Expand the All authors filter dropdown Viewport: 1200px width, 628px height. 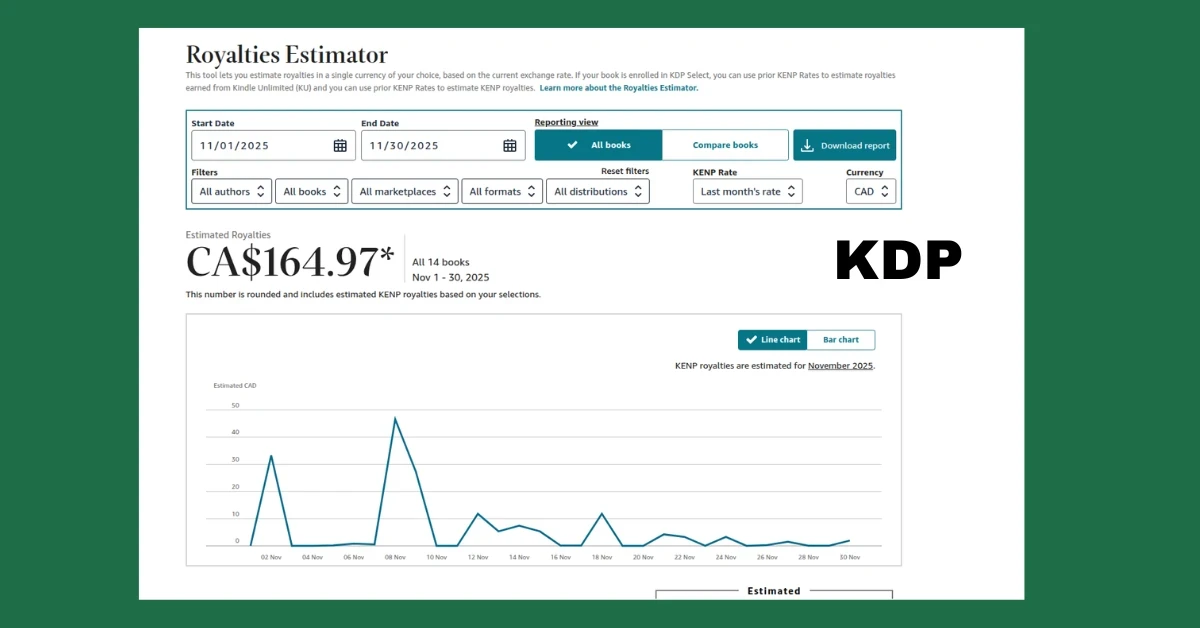(x=231, y=192)
